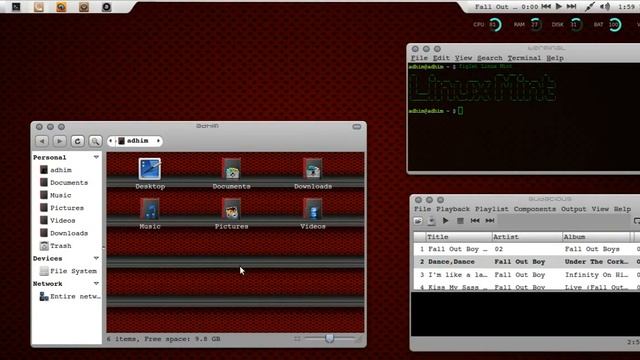The height and width of the screenshot is (360, 640).
Task: Go back in the file manager
Action: click(42, 141)
